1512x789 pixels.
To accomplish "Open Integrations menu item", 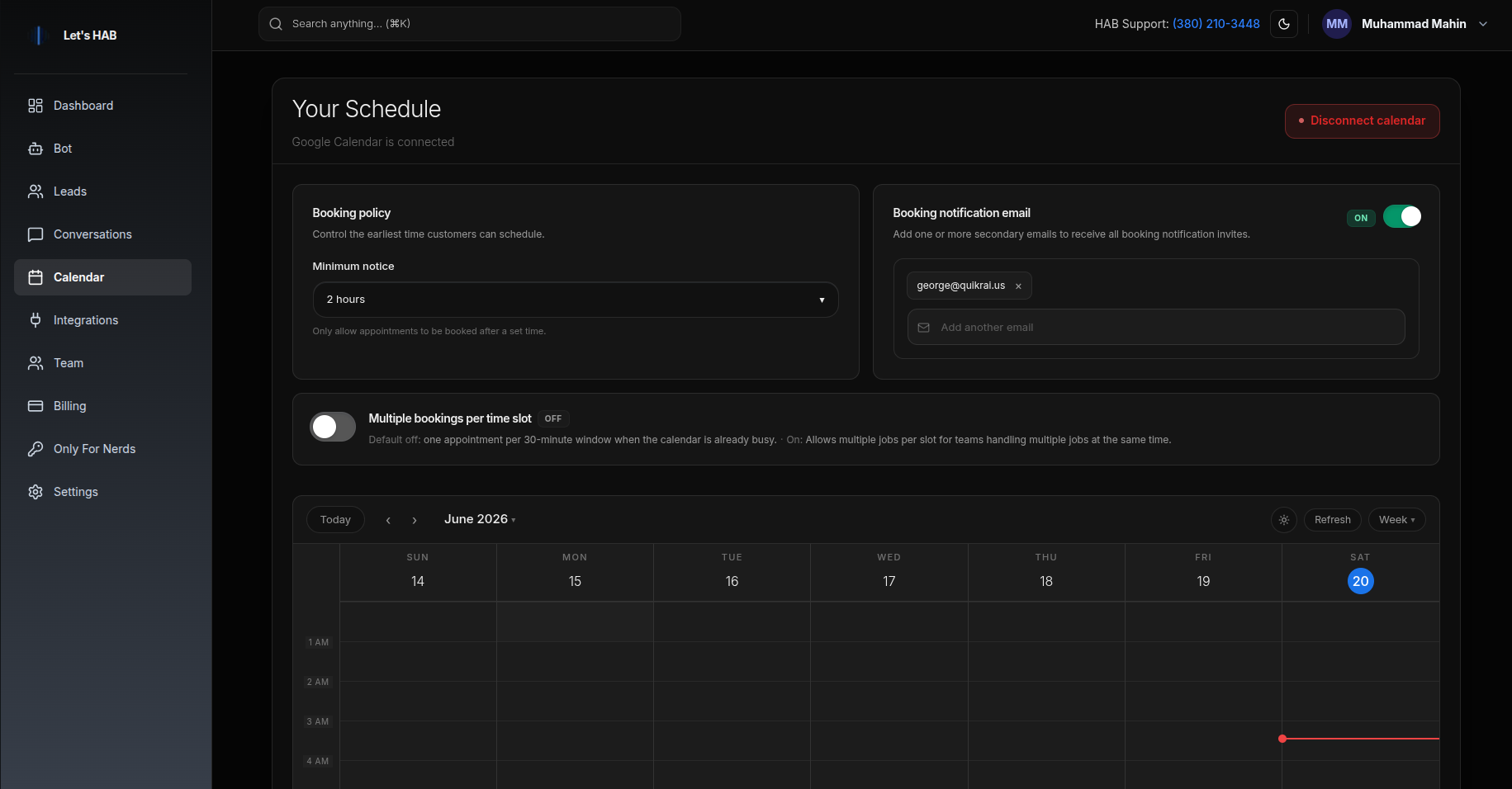I will coord(102,320).
